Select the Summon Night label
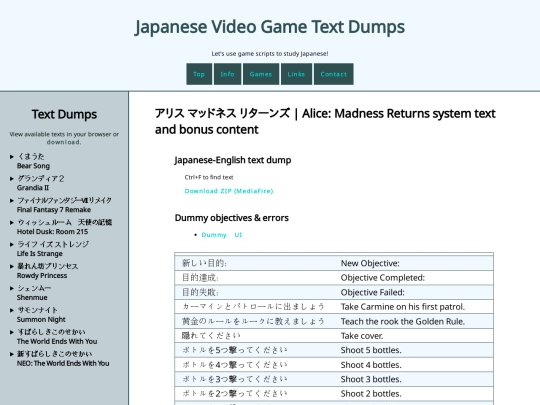 pos(41,320)
